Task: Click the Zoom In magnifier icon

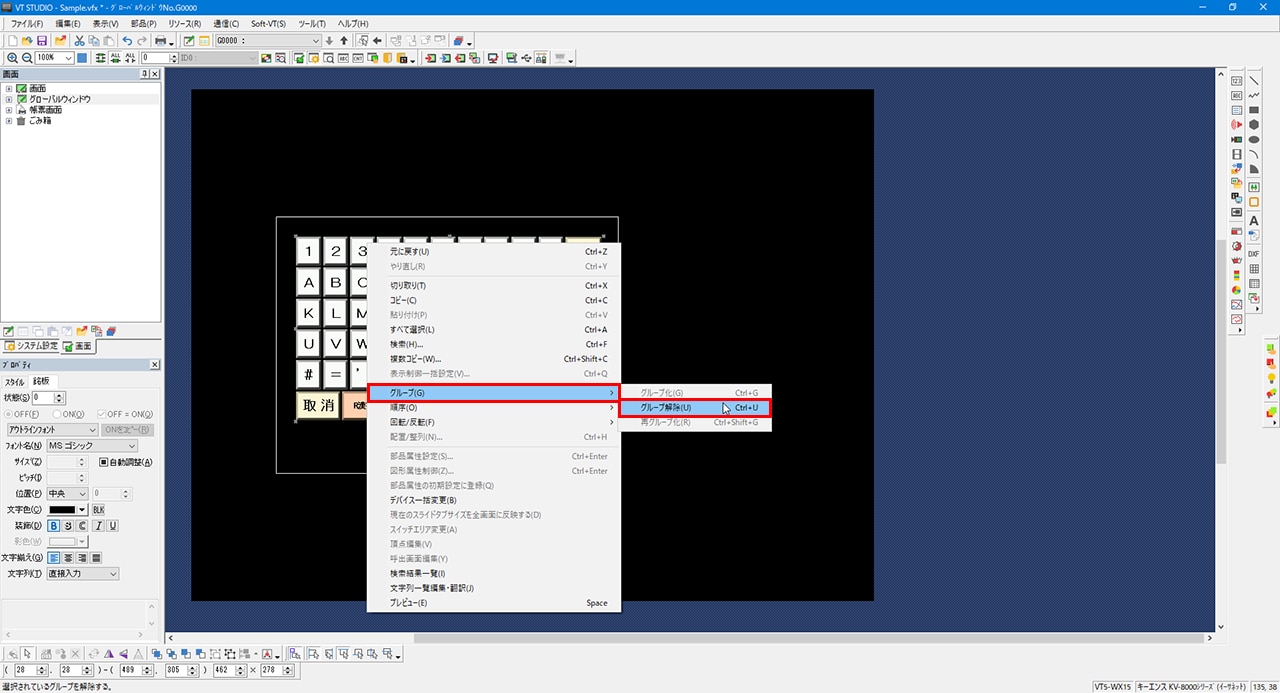Action: 12,58
